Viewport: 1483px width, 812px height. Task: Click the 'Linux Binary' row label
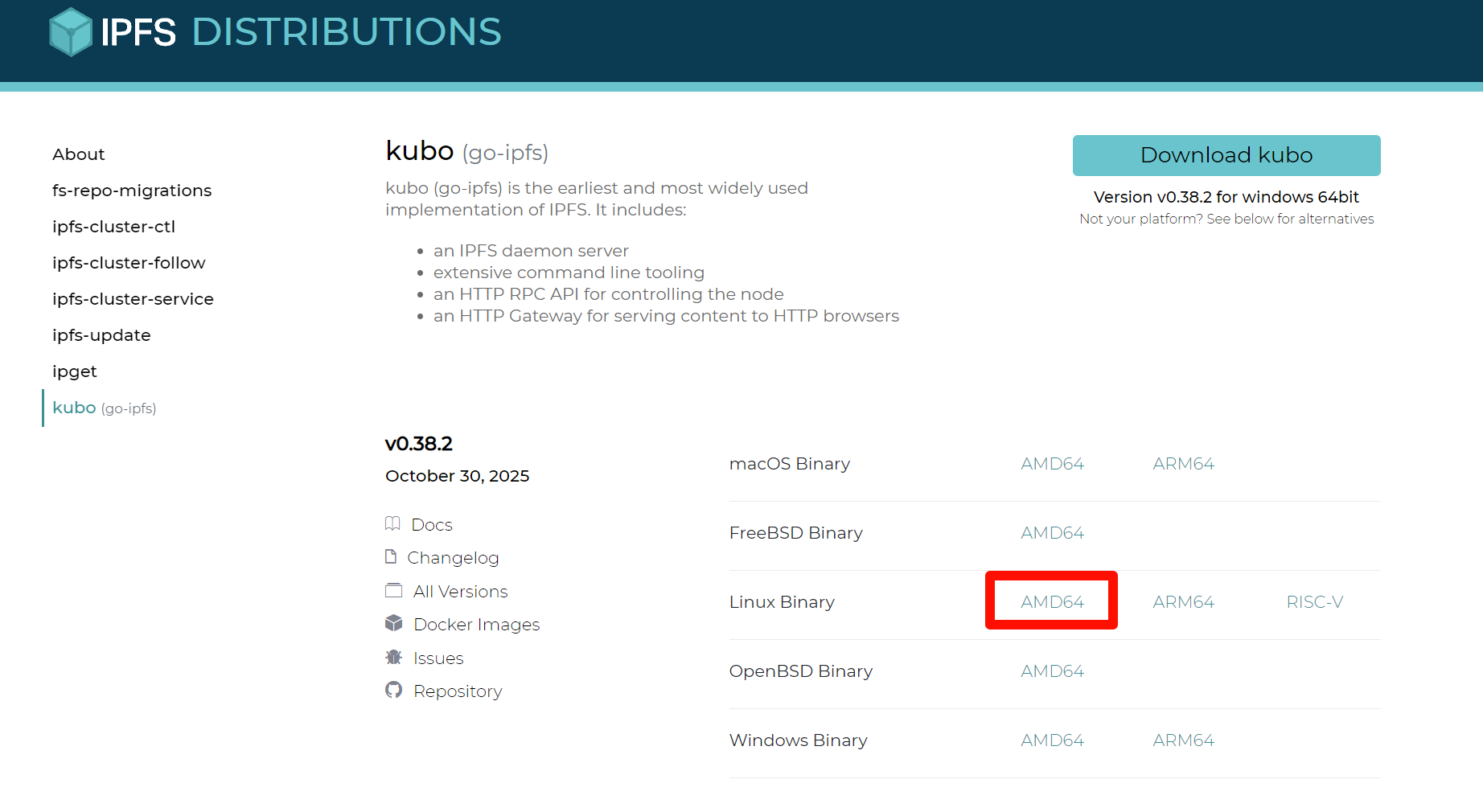coord(782,602)
